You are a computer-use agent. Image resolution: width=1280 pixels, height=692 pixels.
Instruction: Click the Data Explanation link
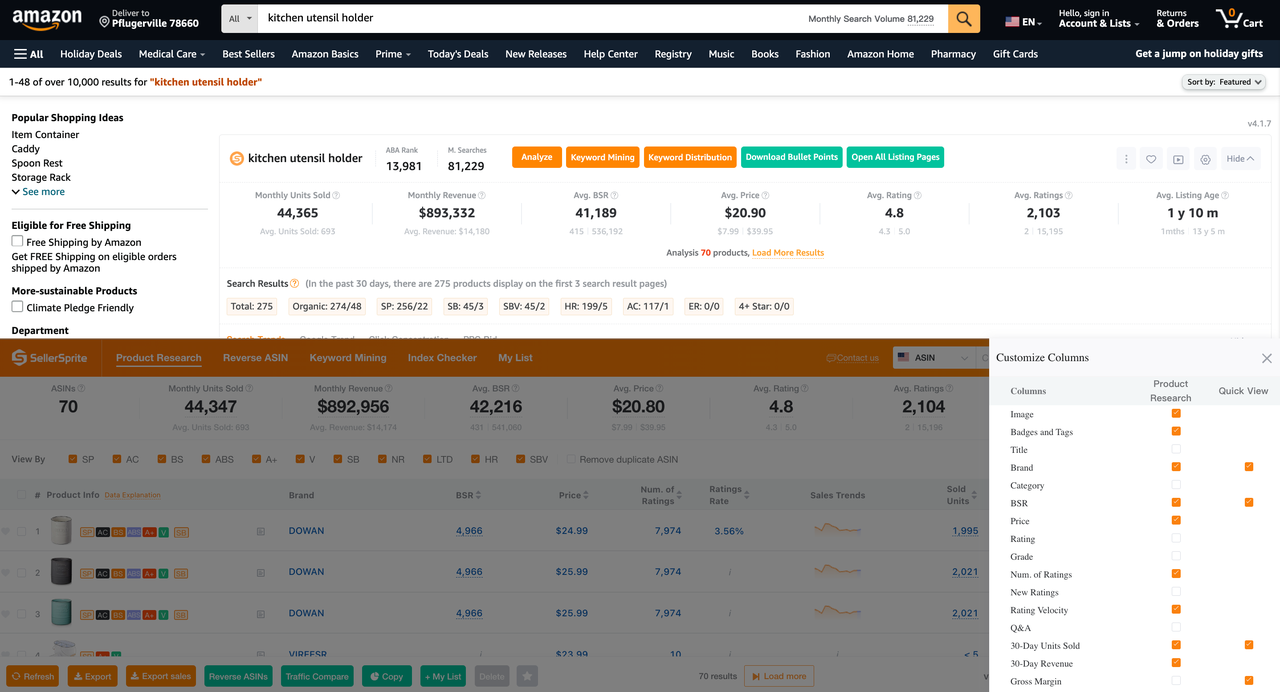click(132, 495)
